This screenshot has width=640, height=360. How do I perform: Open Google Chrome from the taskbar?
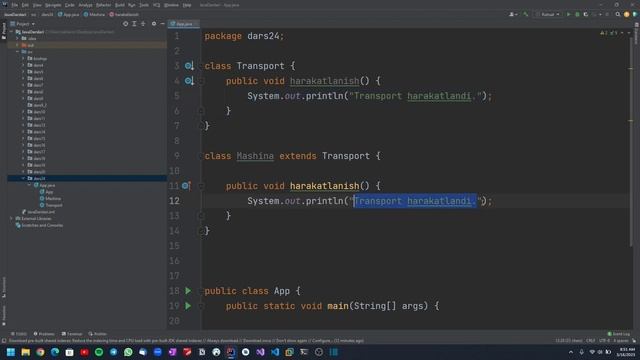click(x=40, y=352)
